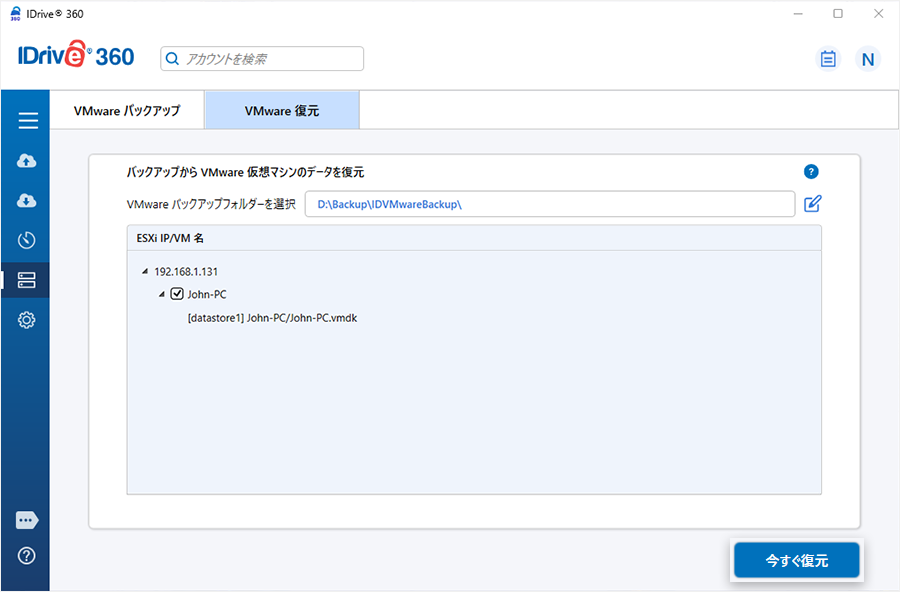Viewport: 900px width, 592px height.
Task: Collapse the John-PC tree node
Action: (161, 294)
